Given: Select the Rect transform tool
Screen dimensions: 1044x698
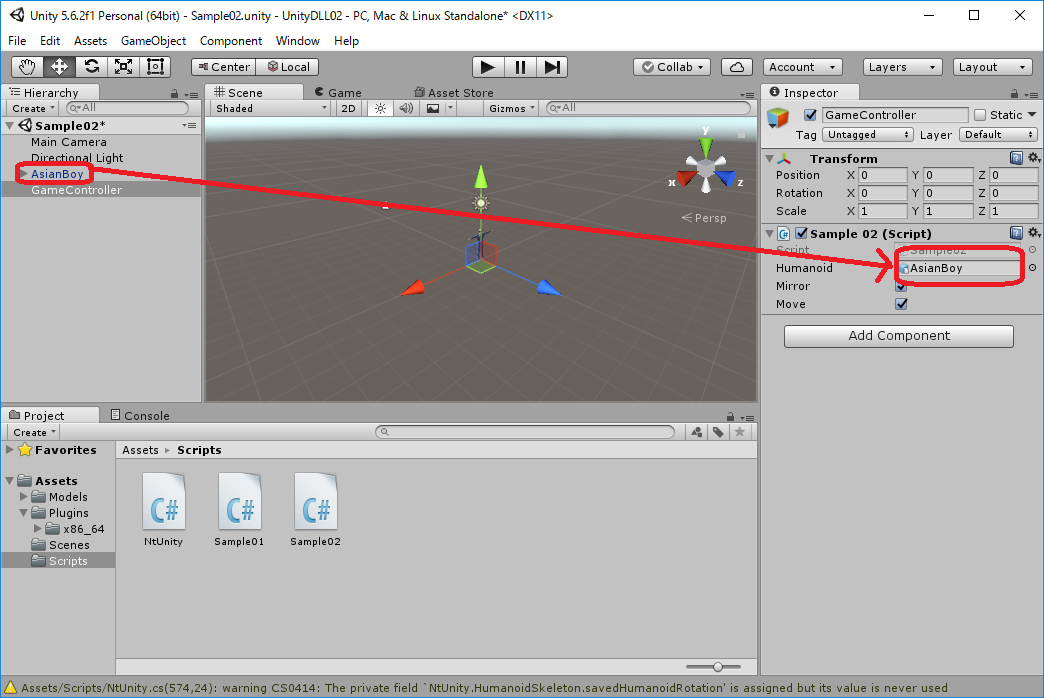Looking at the screenshot, I should click(x=155, y=67).
